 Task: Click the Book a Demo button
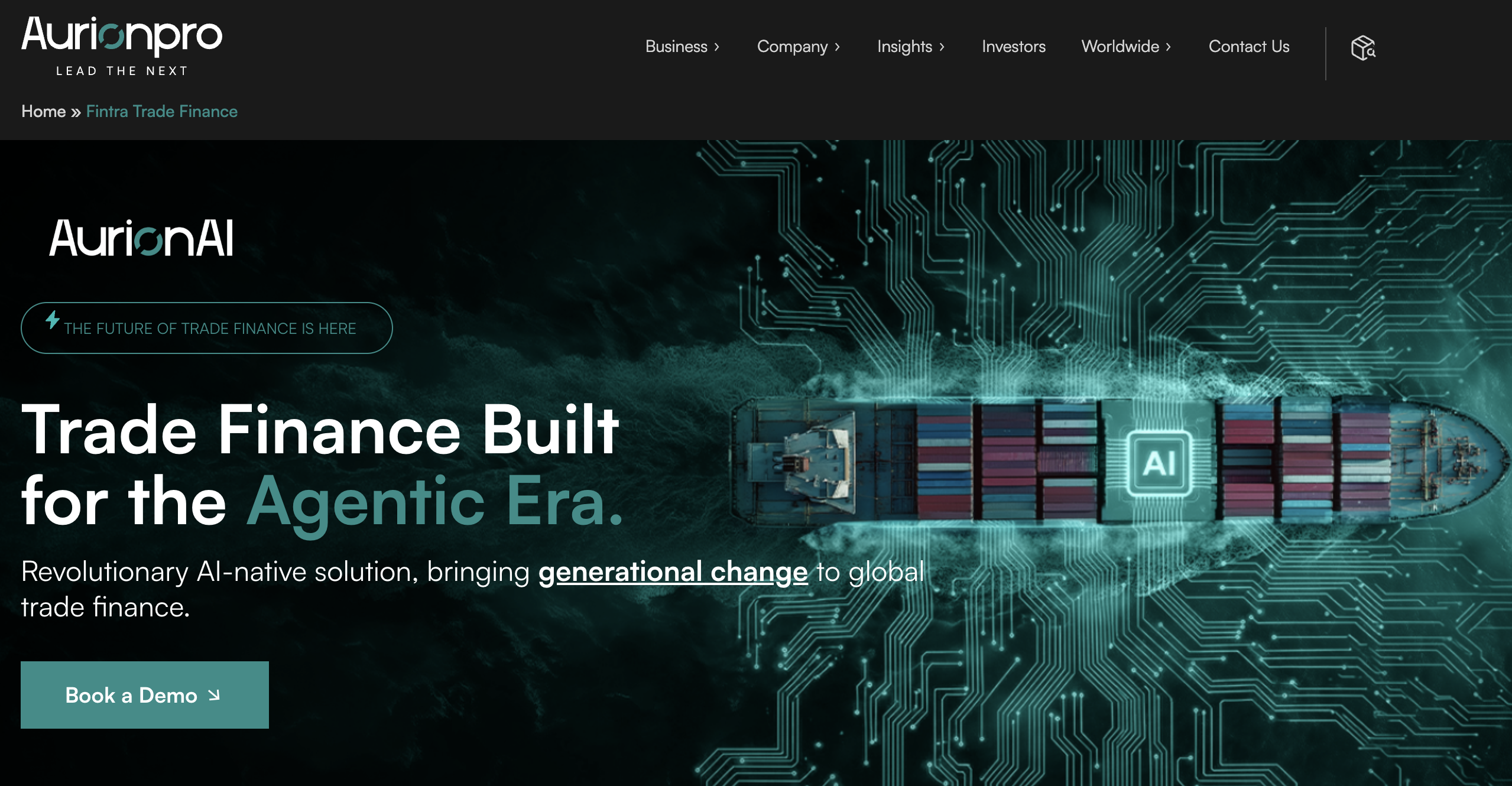[x=145, y=695]
